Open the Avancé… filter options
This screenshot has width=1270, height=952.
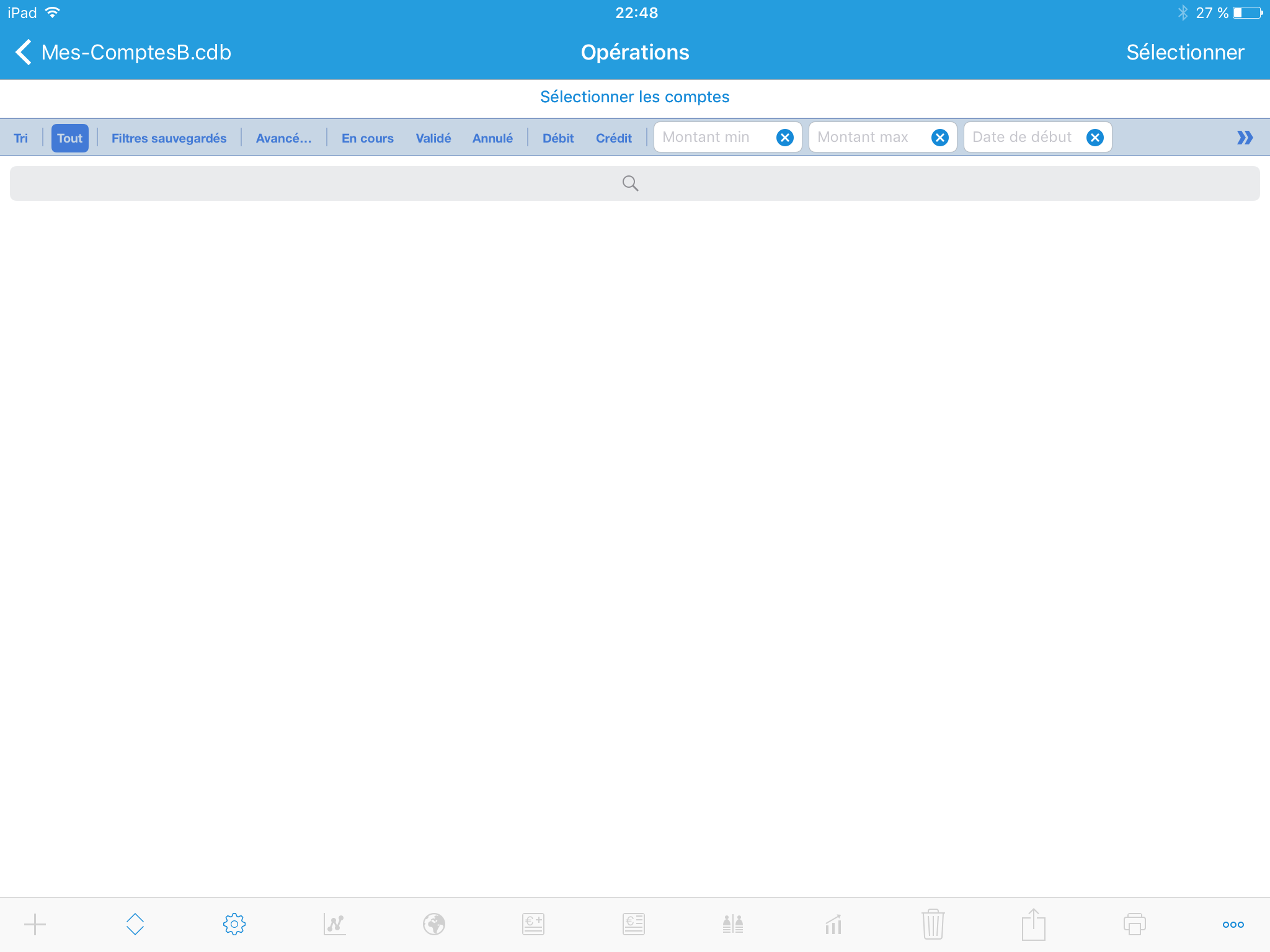click(283, 138)
